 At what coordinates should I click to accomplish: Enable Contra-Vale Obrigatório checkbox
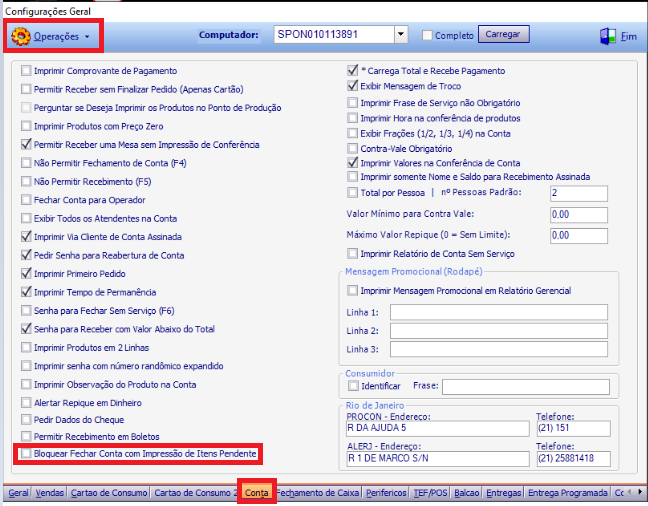click(353, 148)
